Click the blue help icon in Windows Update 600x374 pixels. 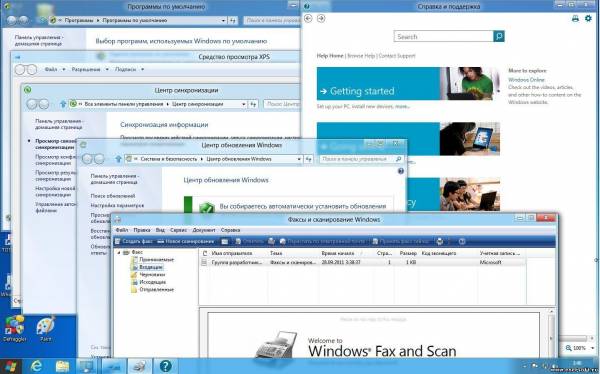(401, 171)
